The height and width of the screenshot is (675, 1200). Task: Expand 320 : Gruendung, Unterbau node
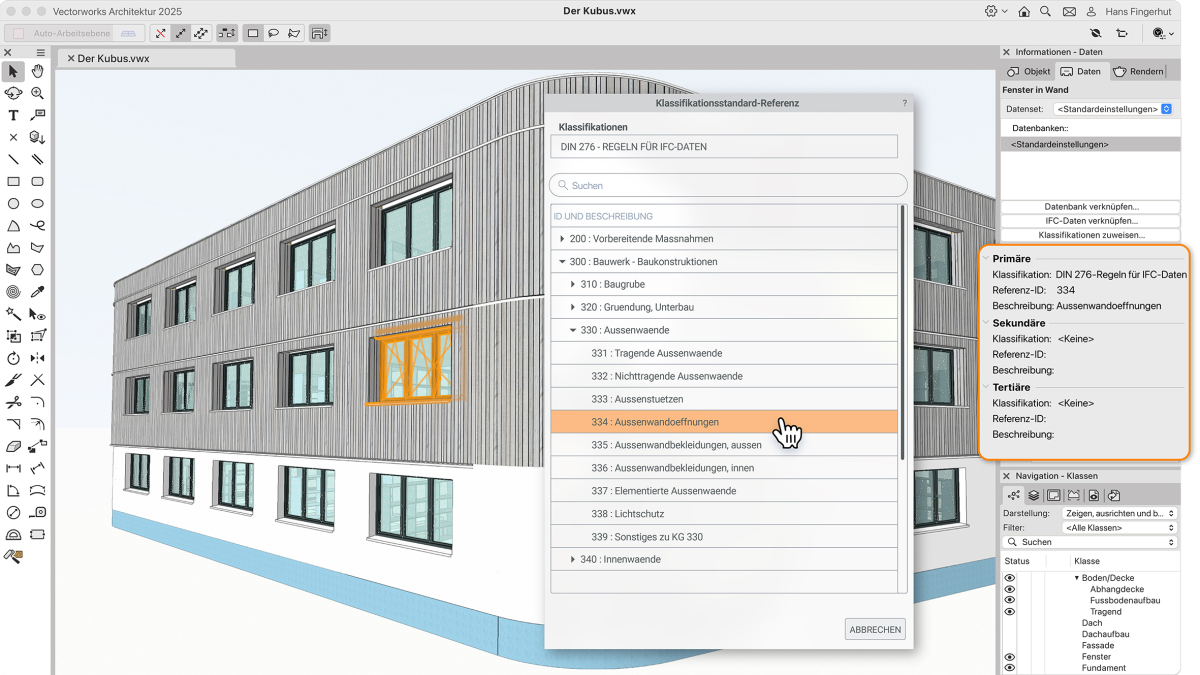point(573,307)
